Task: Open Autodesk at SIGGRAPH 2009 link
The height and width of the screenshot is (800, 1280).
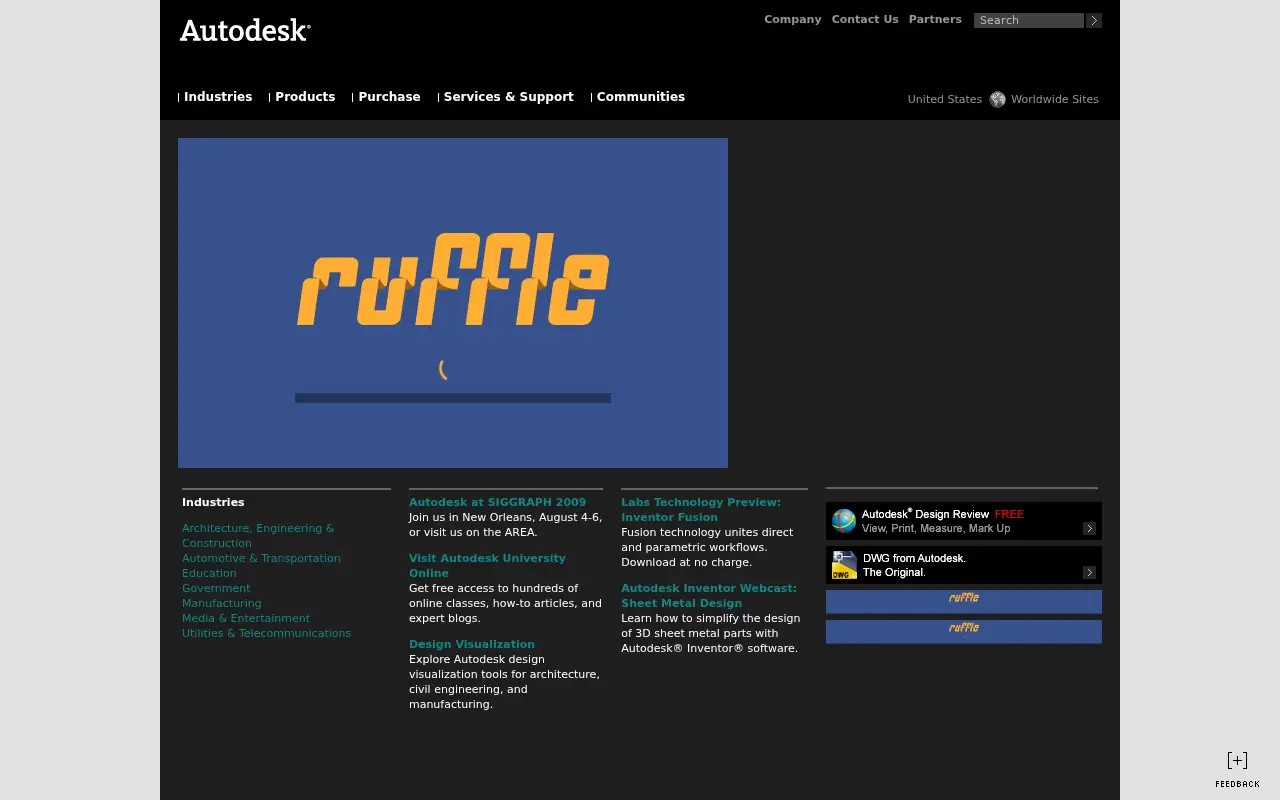Action: coord(497,502)
